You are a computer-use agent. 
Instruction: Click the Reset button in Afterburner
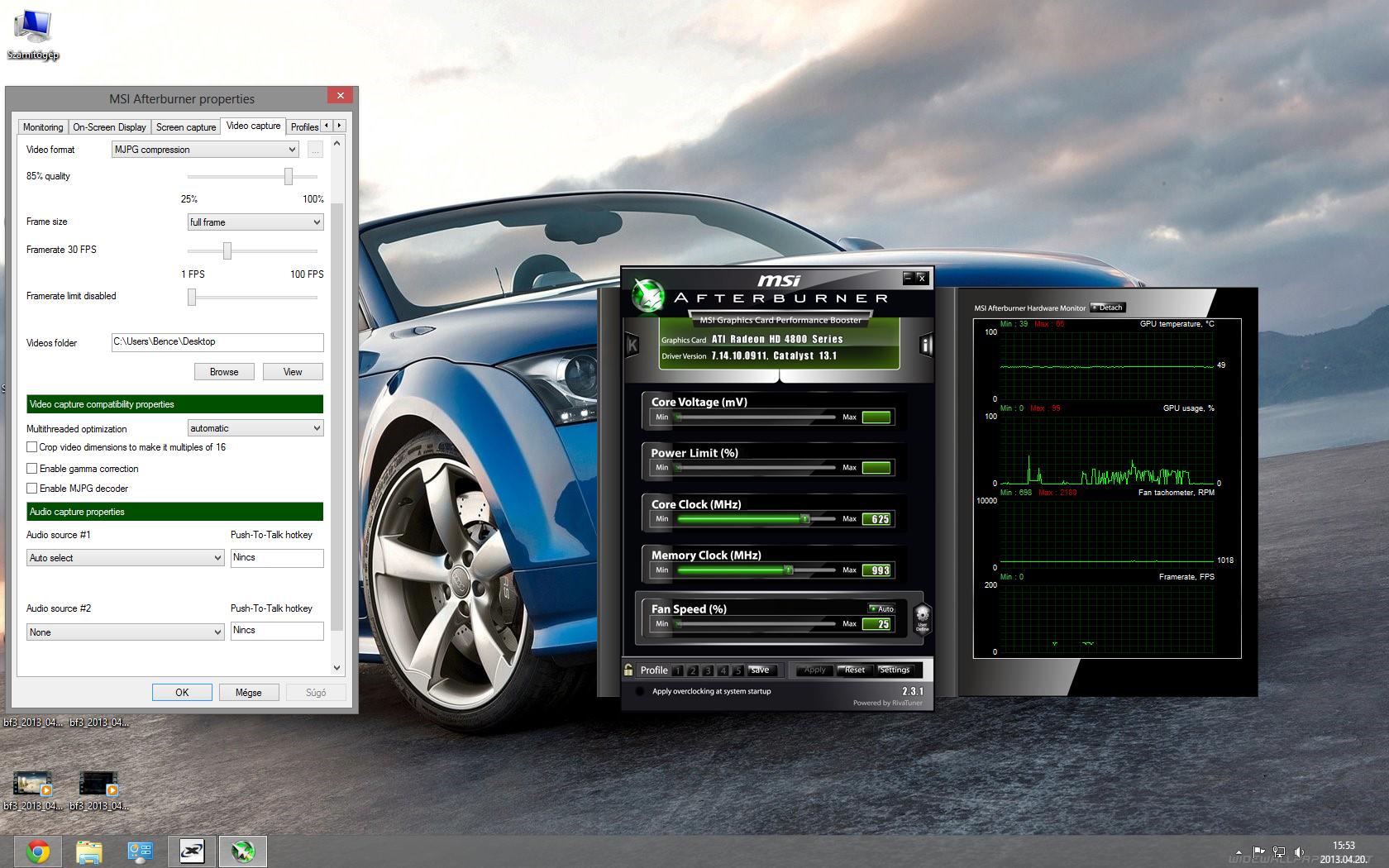point(855,670)
